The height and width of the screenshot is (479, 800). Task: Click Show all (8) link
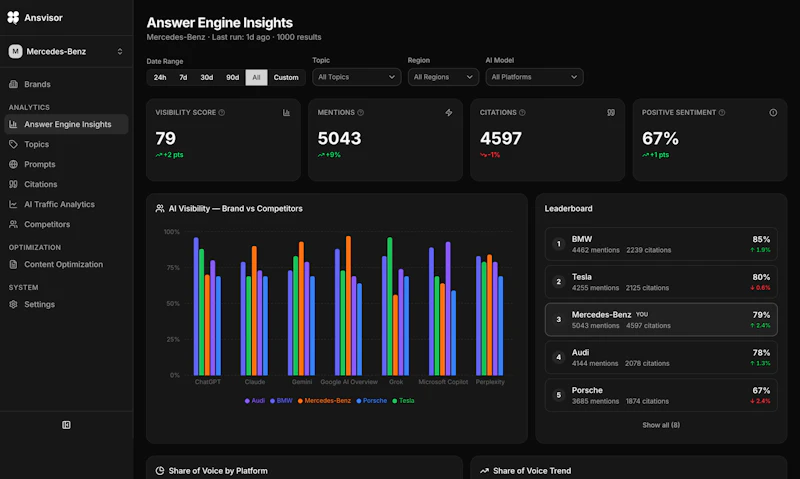[x=661, y=425]
